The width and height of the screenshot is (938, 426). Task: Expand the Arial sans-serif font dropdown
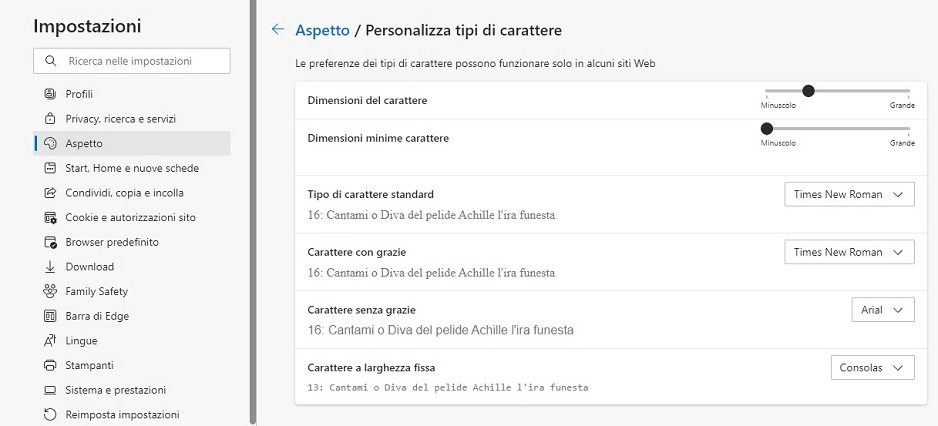point(883,310)
